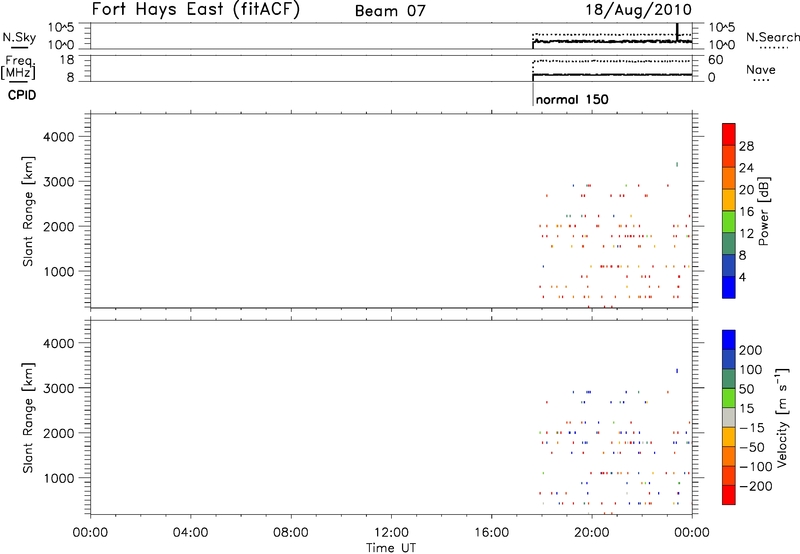Screen dimensions: 800x554
Task: Click '1000' on power panel range axis
Action: pyautogui.click(x=58, y=271)
